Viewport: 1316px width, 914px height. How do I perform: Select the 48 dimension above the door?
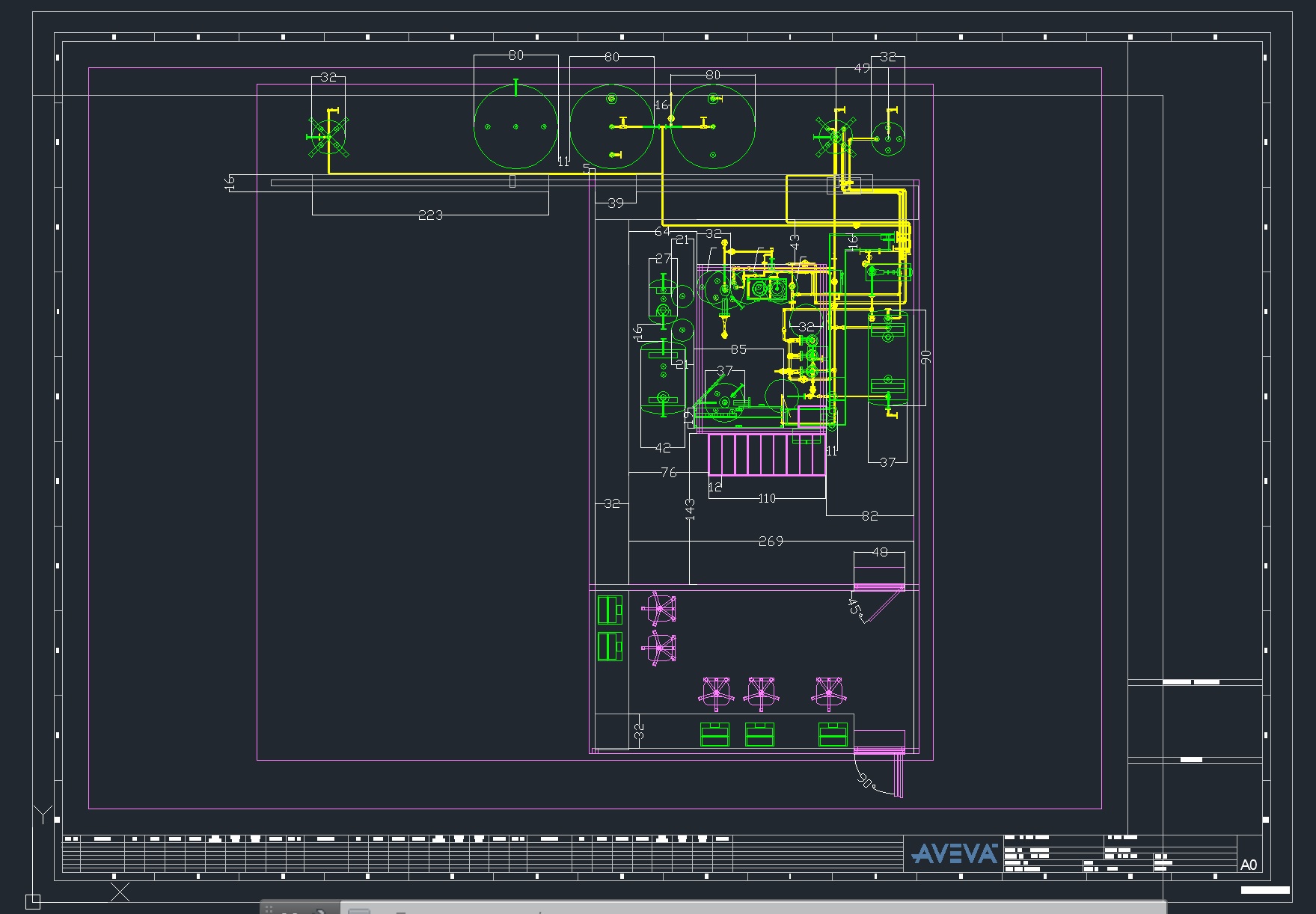coord(880,552)
